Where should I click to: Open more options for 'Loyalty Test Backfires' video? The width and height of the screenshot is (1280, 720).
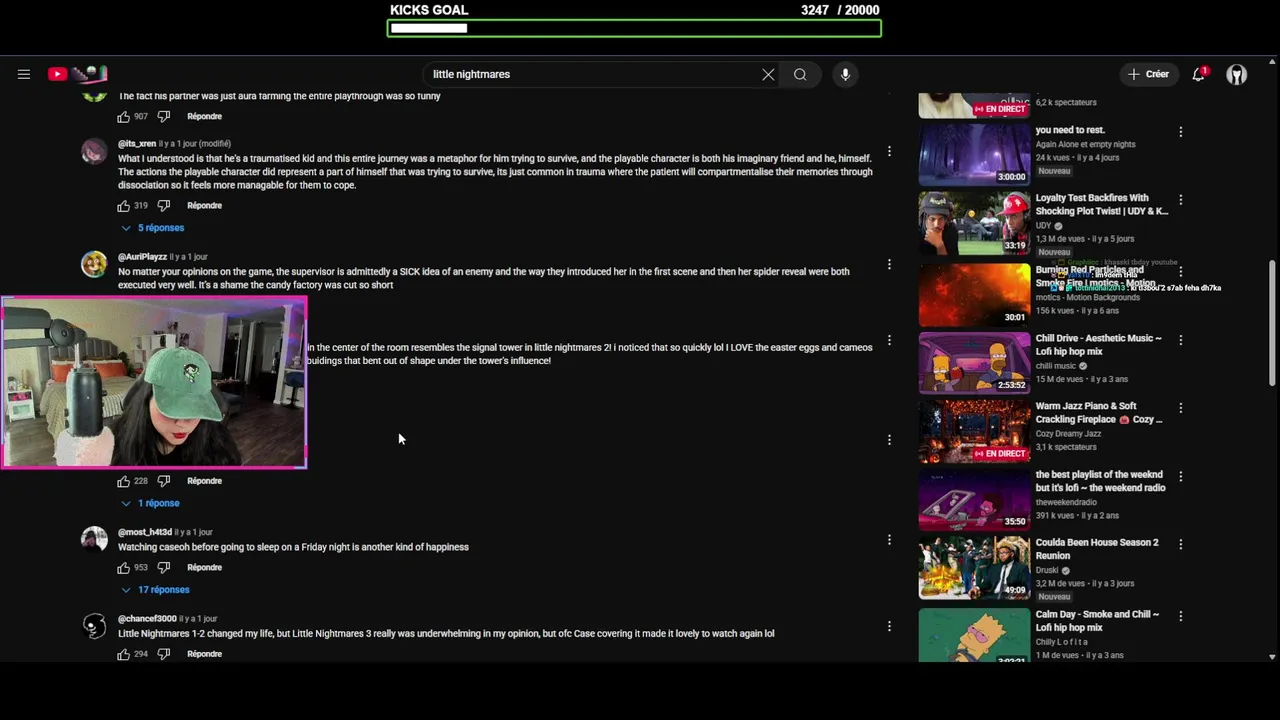coord(1180,199)
